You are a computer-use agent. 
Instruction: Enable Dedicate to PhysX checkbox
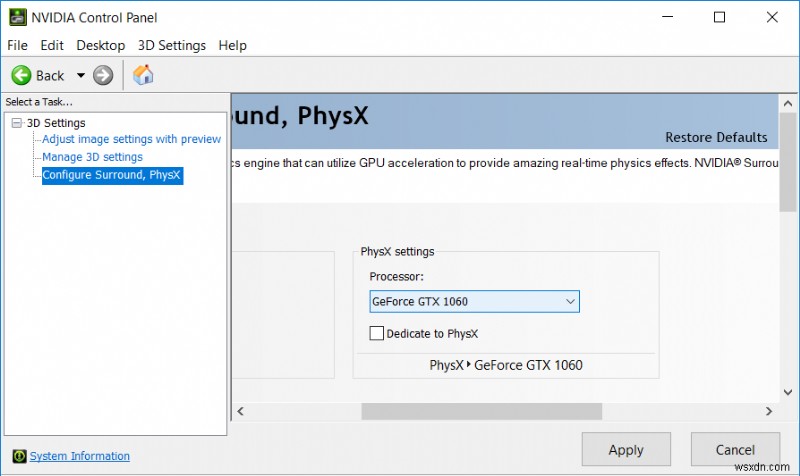click(x=377, y=333)
